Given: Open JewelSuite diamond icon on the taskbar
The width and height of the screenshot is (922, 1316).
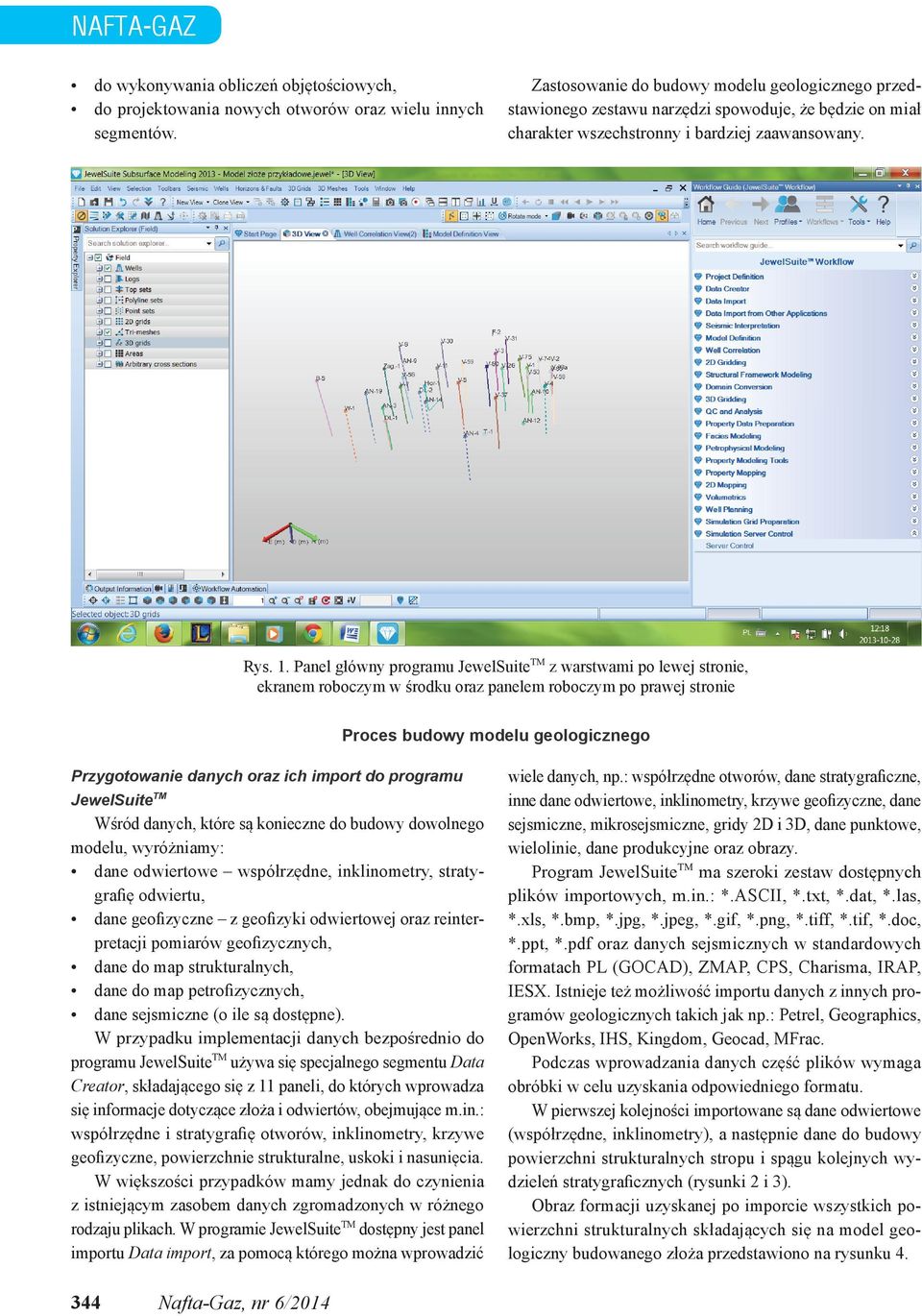Looking at the screenshot, I should point(387,634).
